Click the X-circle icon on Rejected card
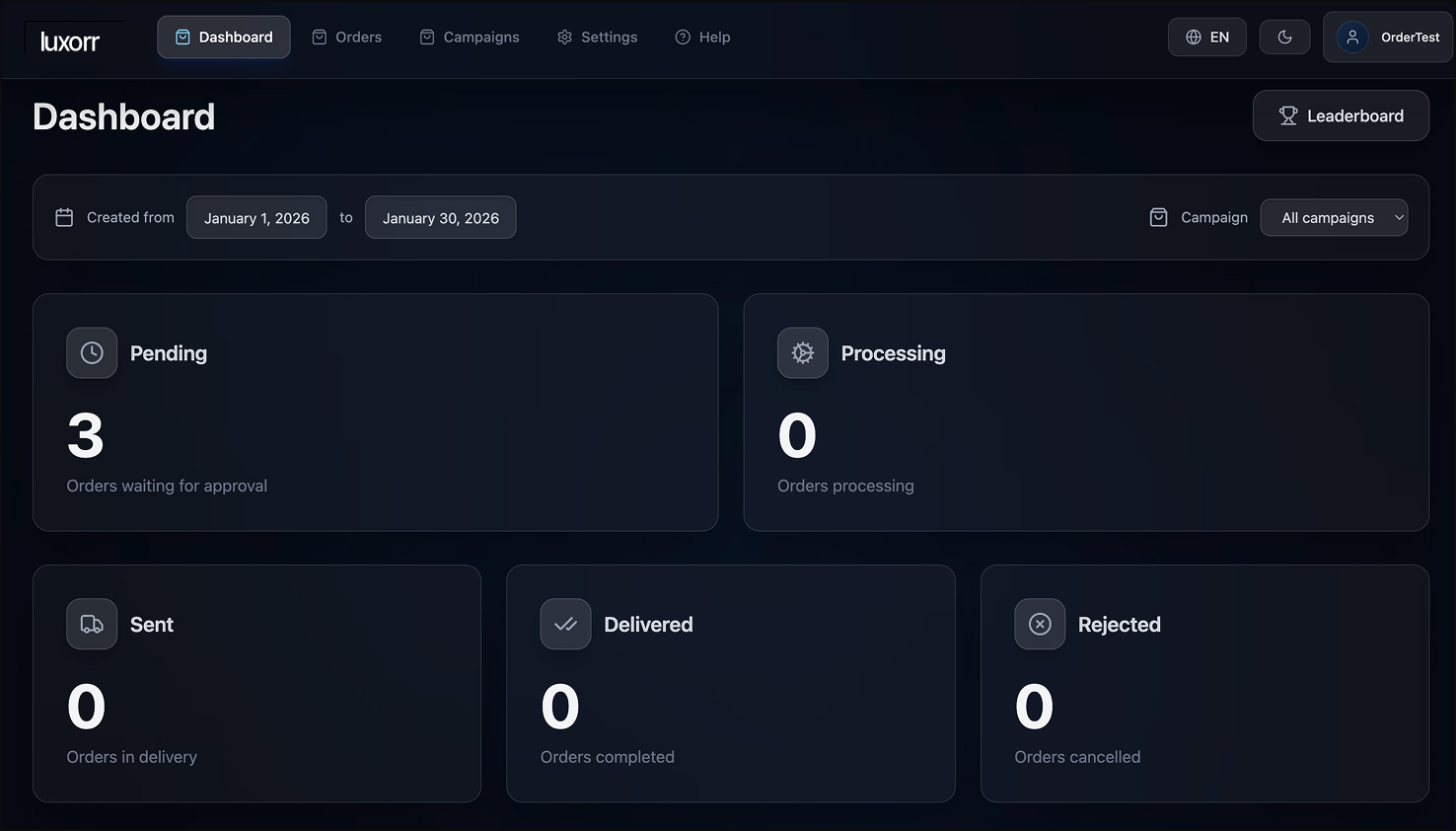This screenshot has width=1456, height=831. 1040,625
